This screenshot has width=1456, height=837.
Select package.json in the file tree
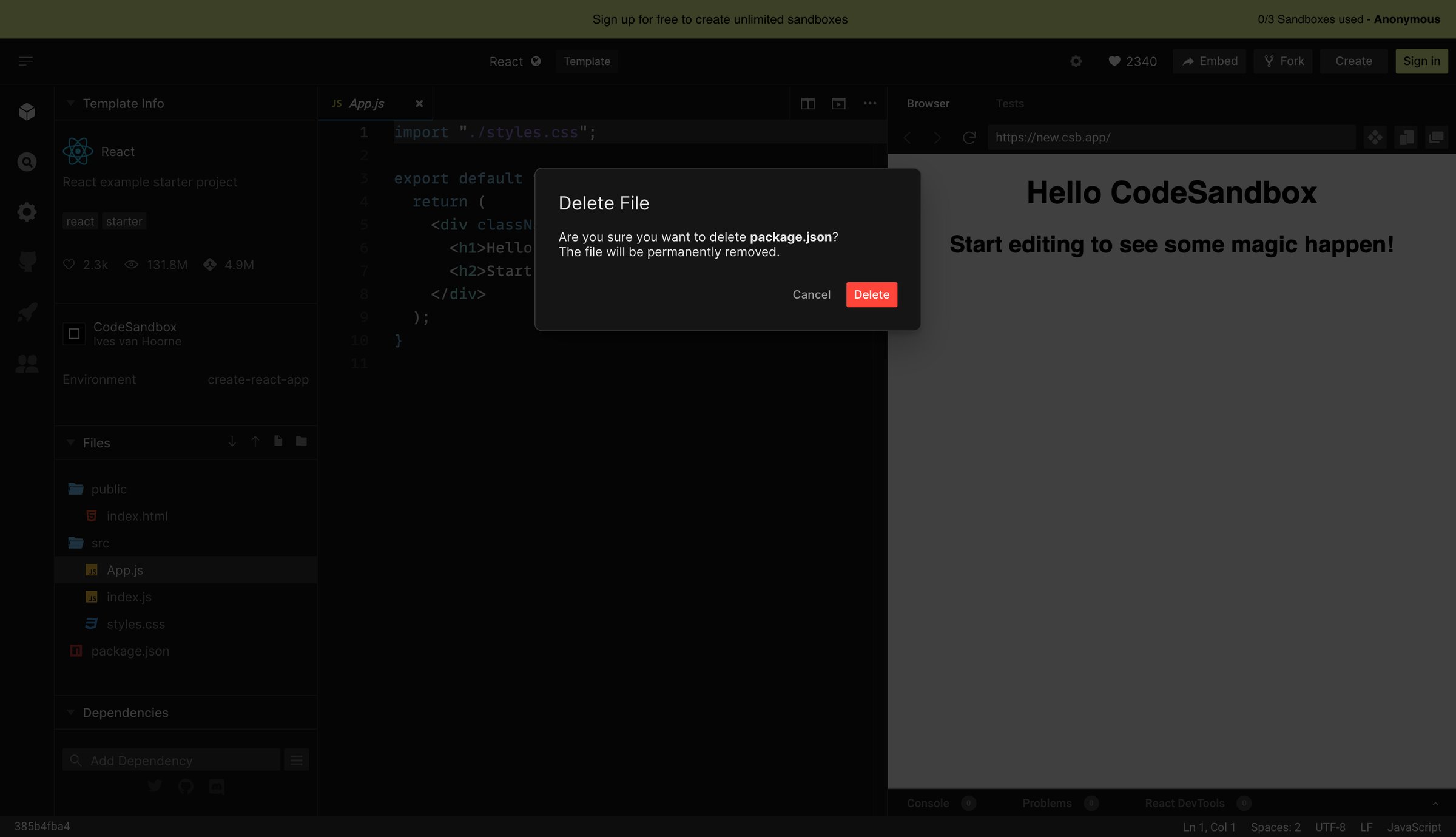point(186,651)
